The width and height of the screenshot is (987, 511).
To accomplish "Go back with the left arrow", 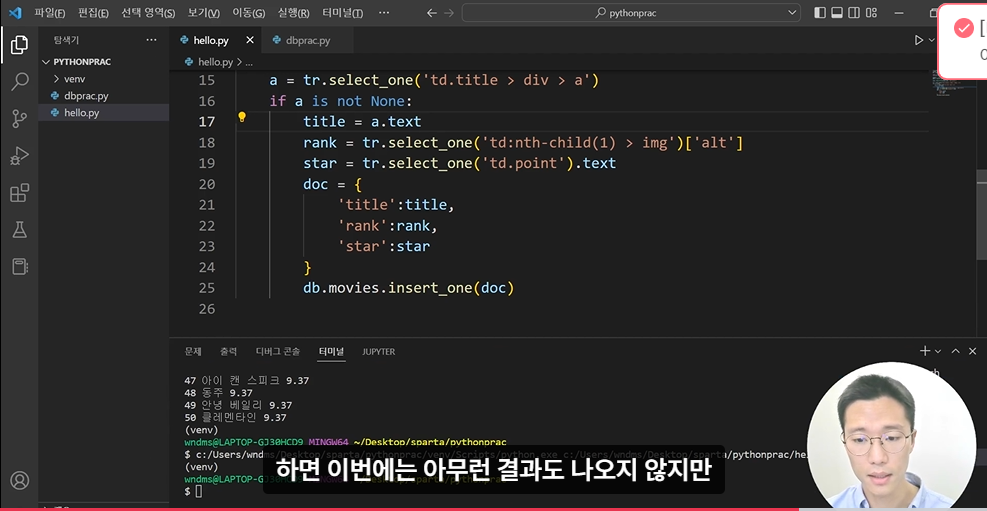I will coord(431,13).
